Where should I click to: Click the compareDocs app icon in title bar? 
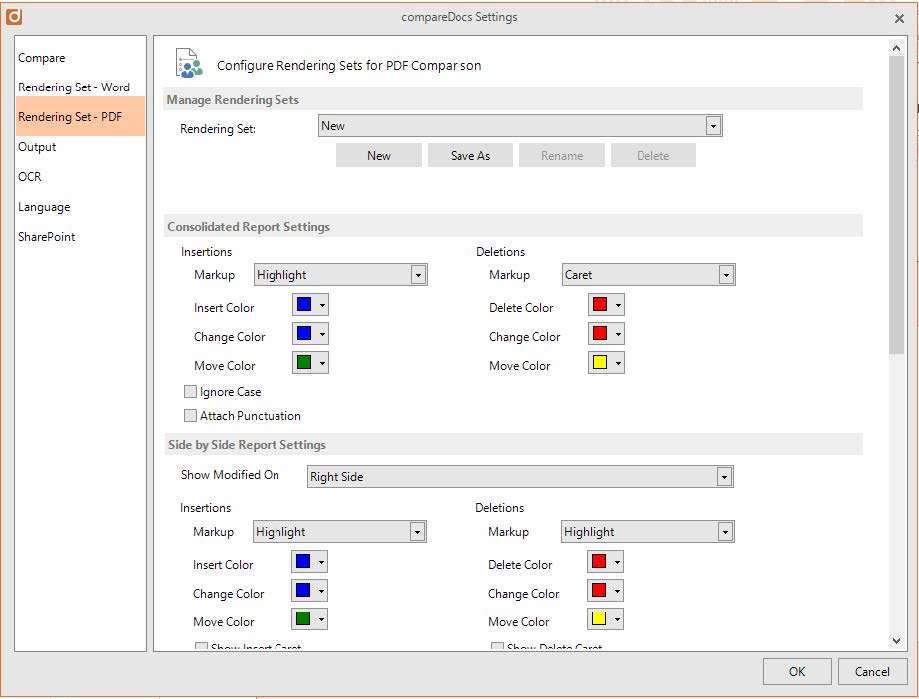[13, 16]
